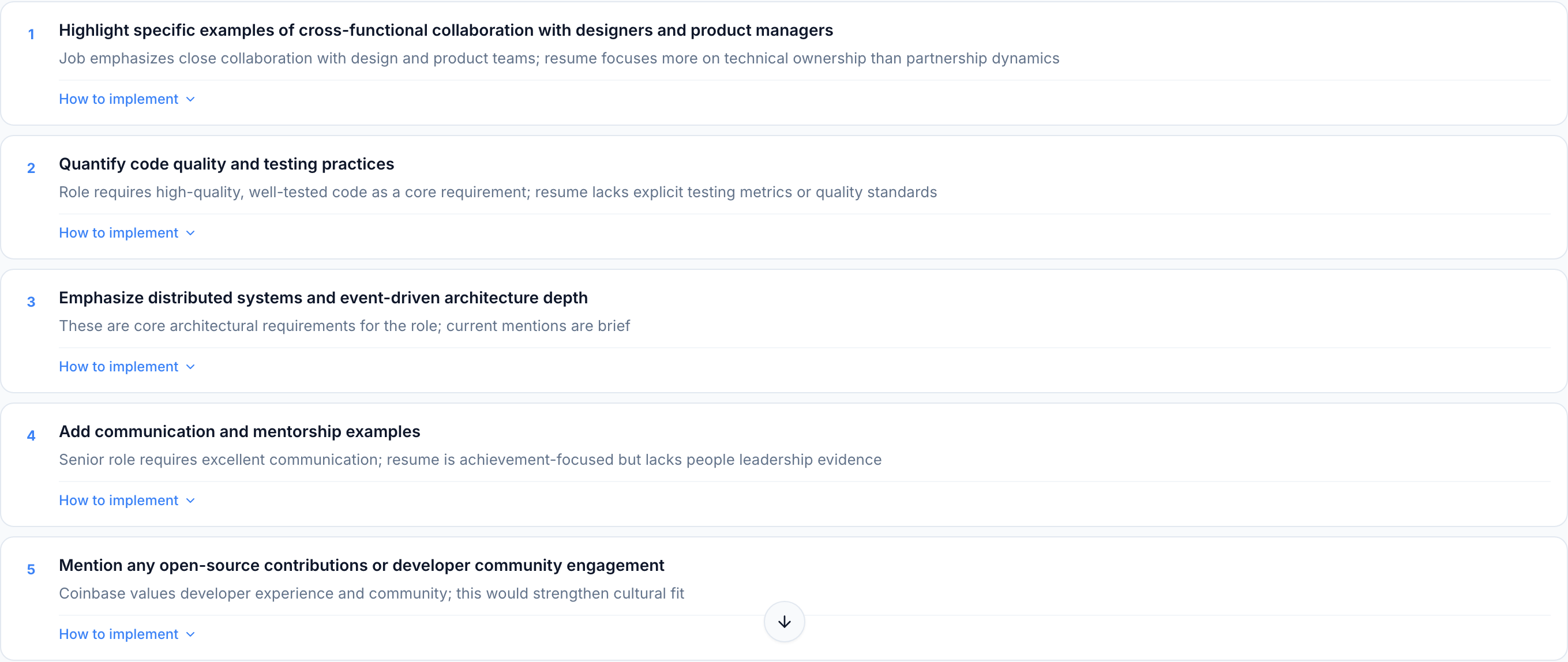The height and width of the screenshot is (662, 1568).
Task: Expand How to implement for mentorship examples
Action: [119, 501]
